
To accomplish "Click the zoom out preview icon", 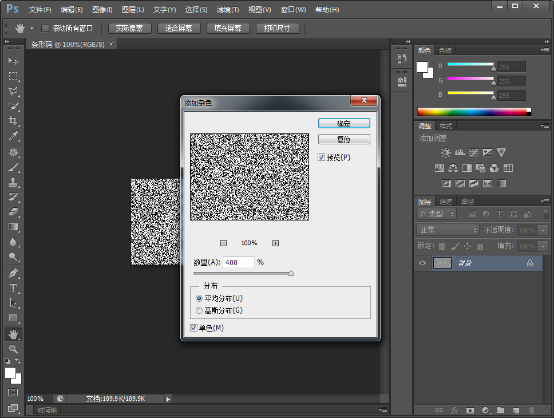I will point(223,243).
